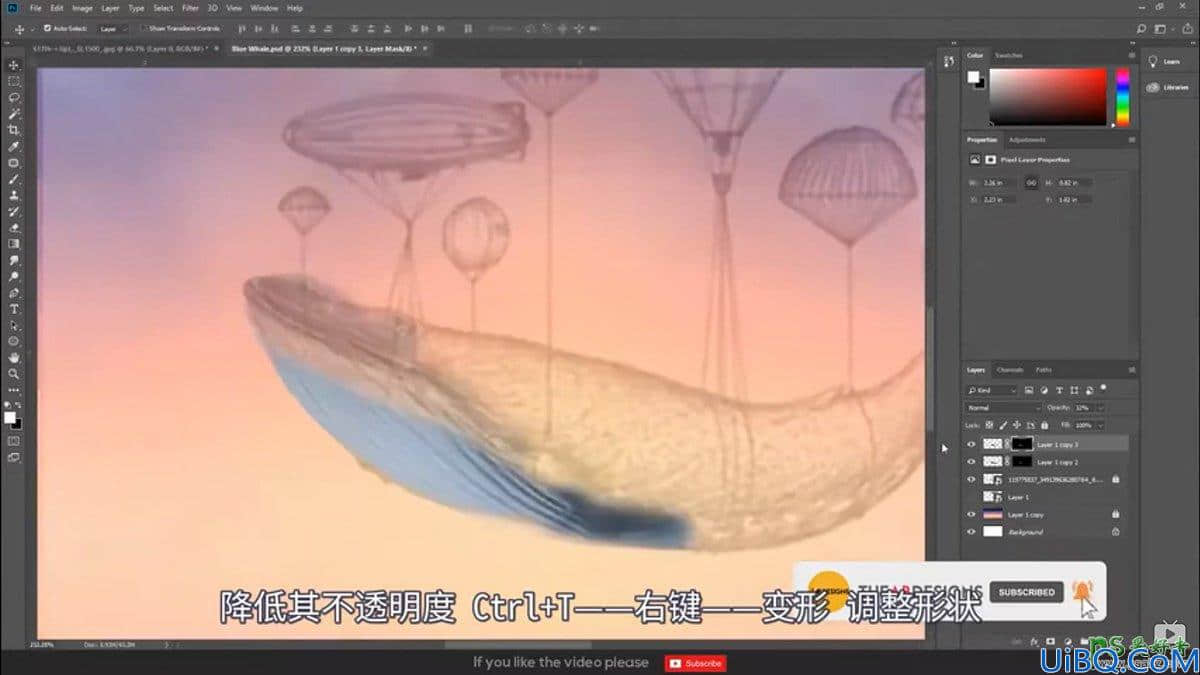Select the Horizontal Type tool
Image resolution: width=1200 pixels, height=675 pixels.
click(x=14, y=309)
